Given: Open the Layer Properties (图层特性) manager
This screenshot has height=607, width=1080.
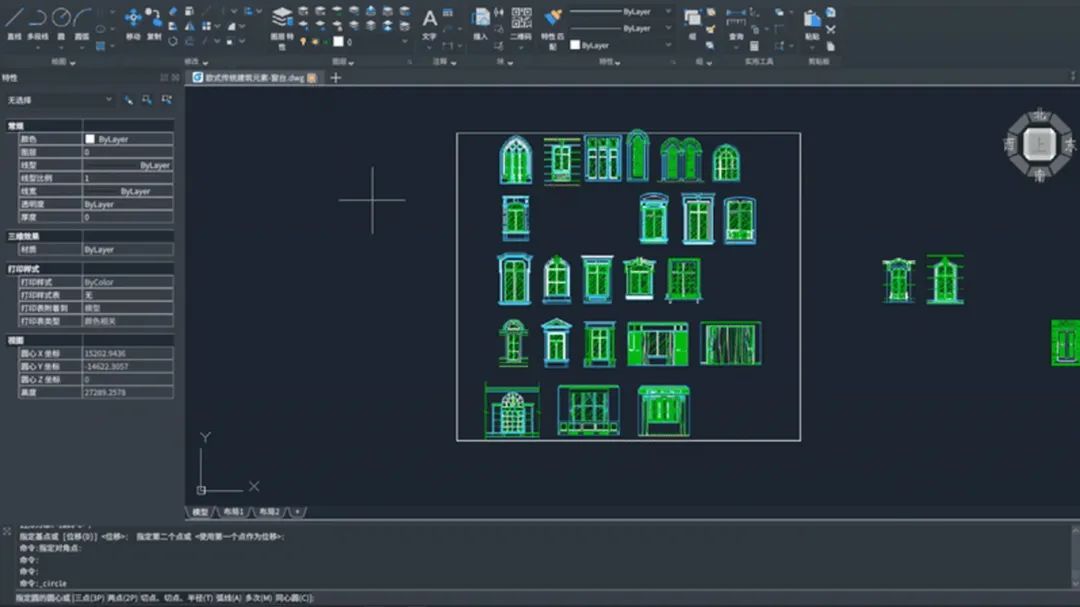Looking at the screenshot, I should tap(282, 20).
